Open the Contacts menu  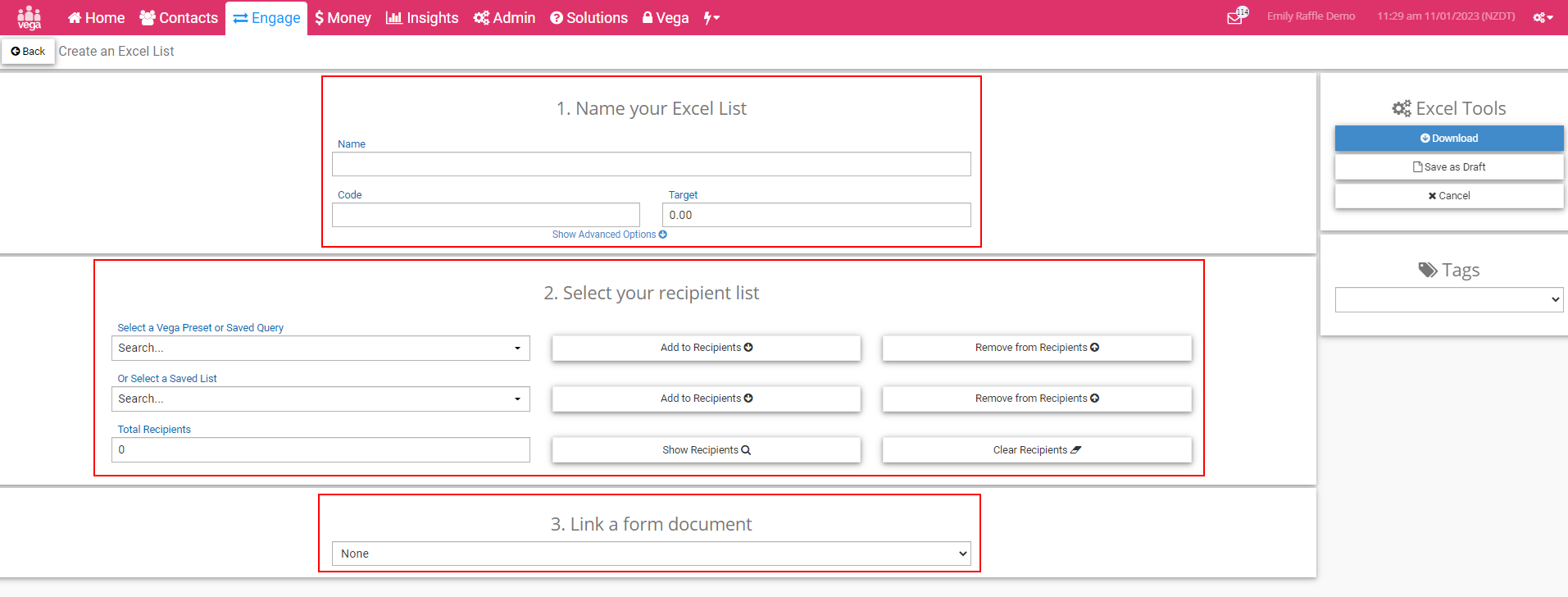[x=179, y=18]
